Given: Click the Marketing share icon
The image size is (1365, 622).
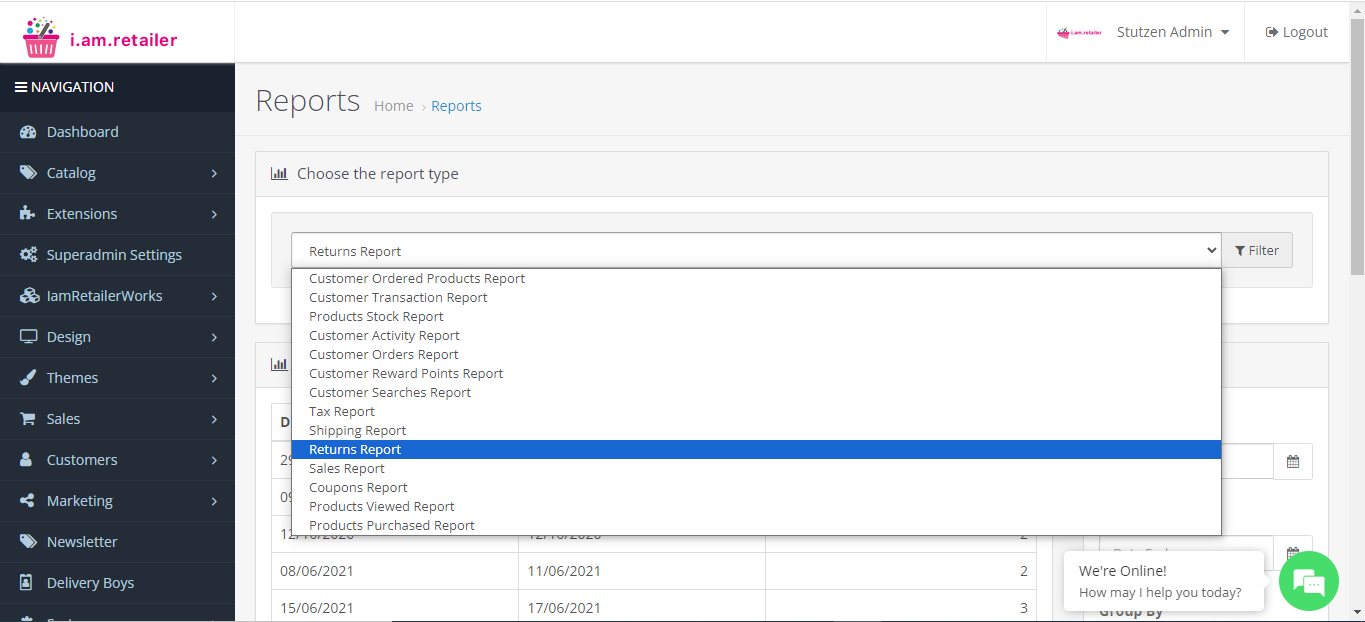Looking at the screenshot, I should click(28, 501).
